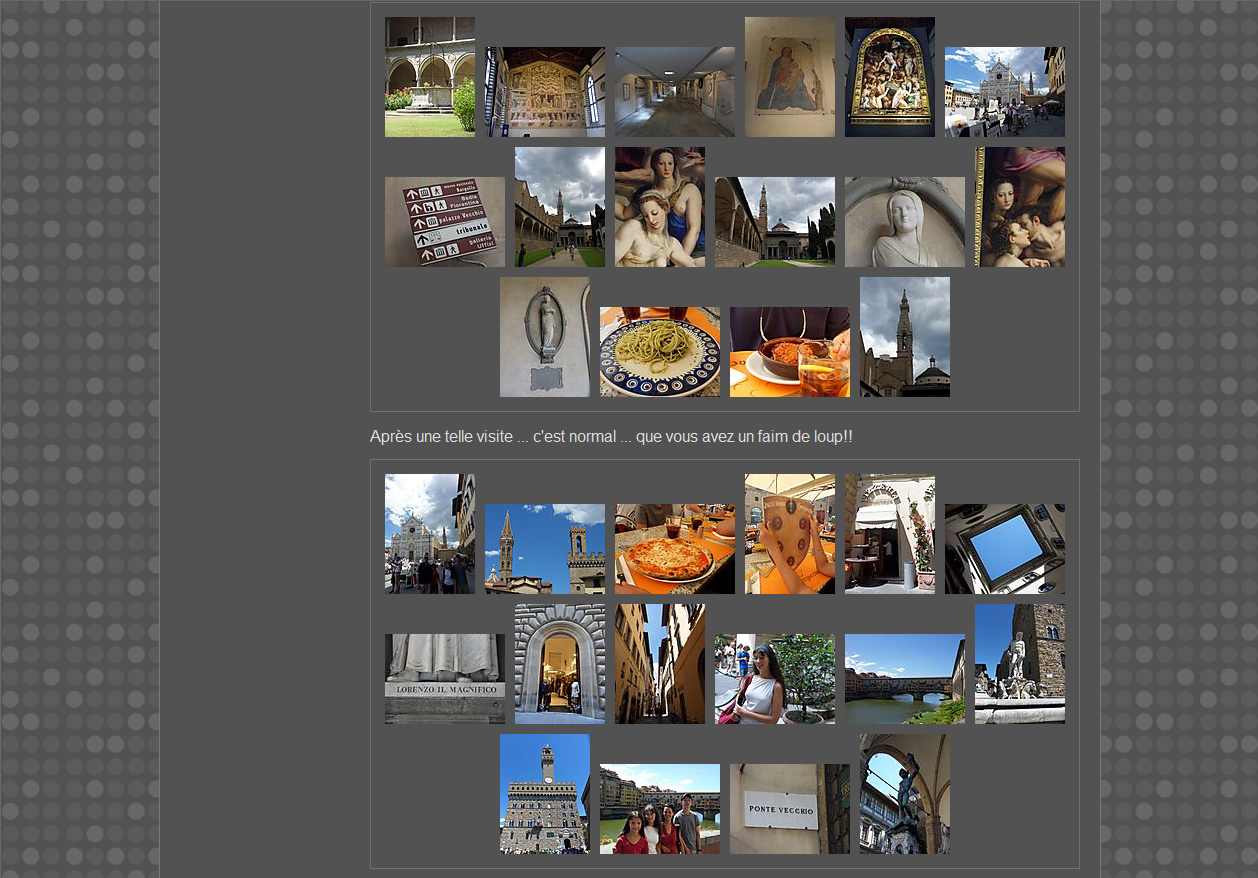Open the brown directional street signs photo
Screen dimensions: 1258x878
click(444, 222)
